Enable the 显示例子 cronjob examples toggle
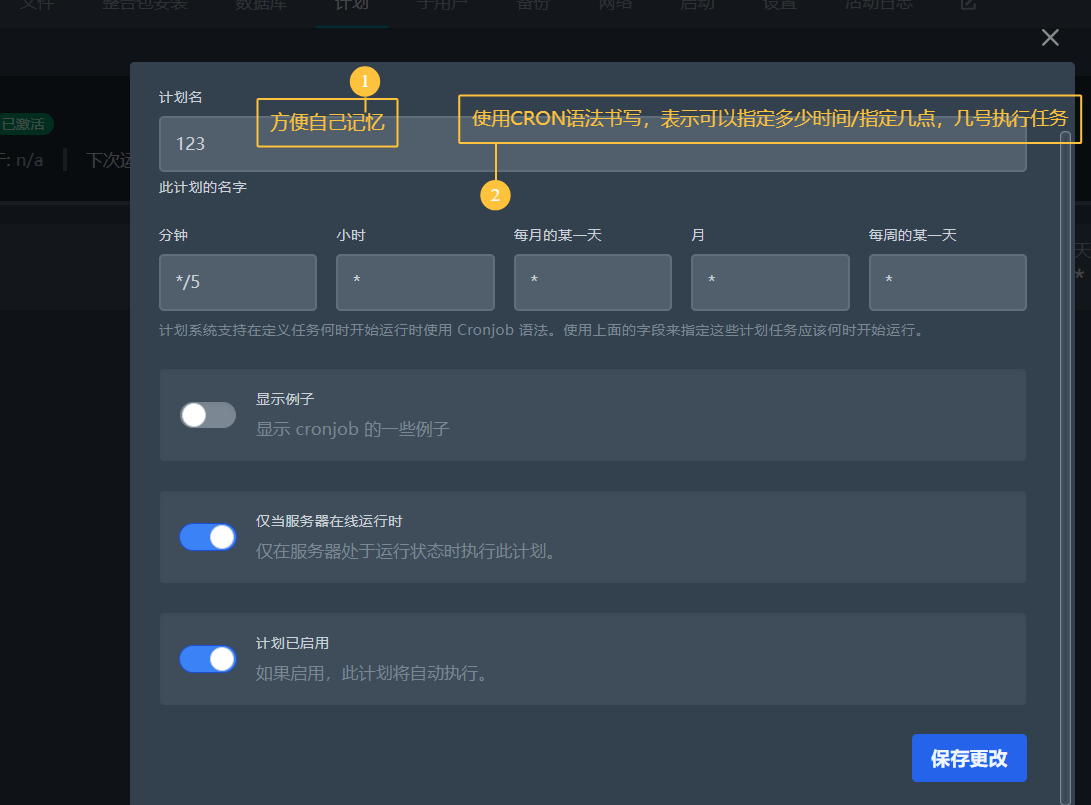This screenshot has width=1091, height=805. pyautogui.click(x=208, y=415)
